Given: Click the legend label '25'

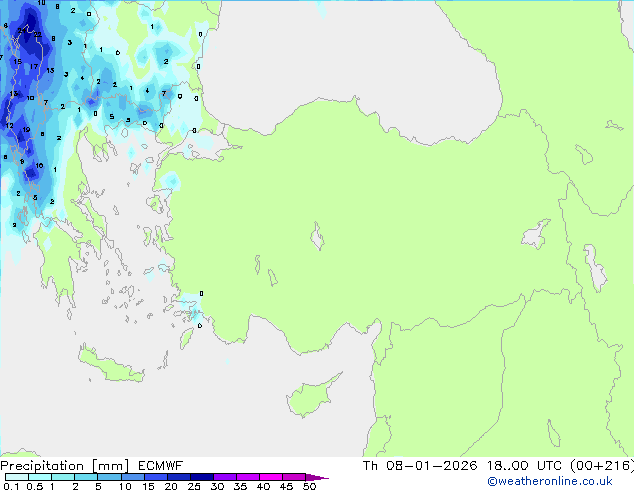Looking at the screenshot, I should [194, 486].
